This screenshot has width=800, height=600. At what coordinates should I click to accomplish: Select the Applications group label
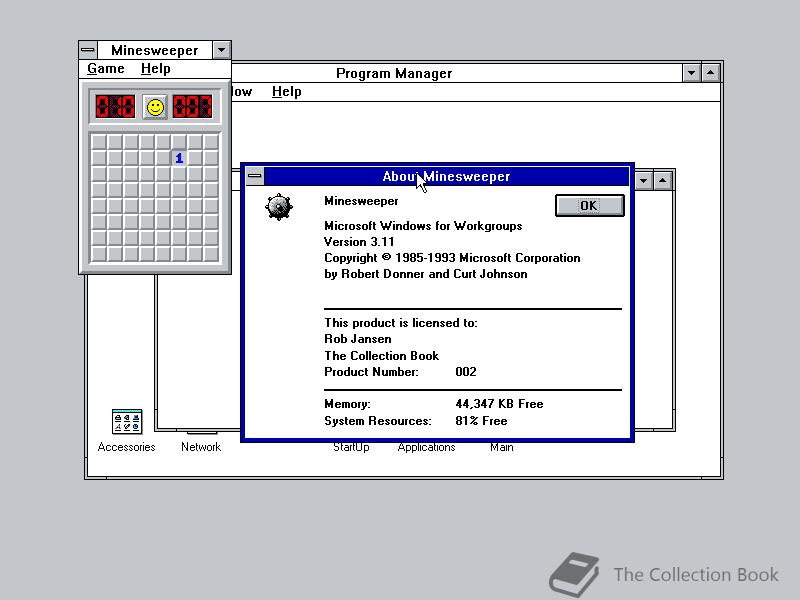[x=427, y=447]
